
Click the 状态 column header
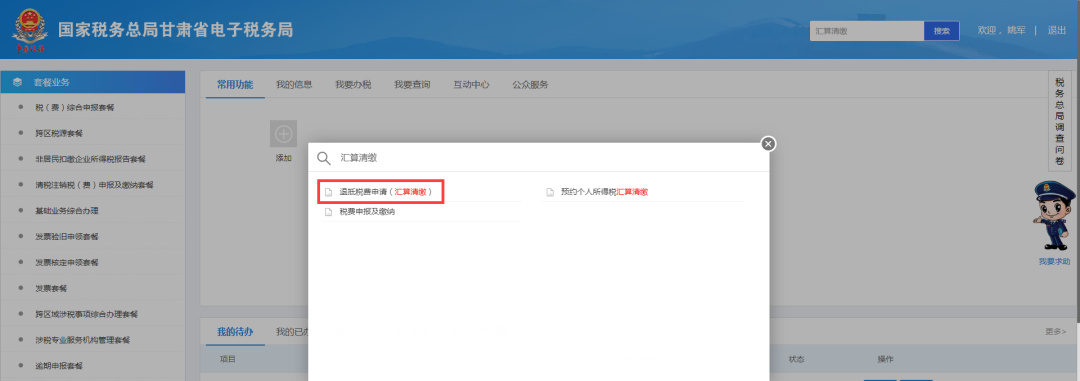click(x=797, y=360)
